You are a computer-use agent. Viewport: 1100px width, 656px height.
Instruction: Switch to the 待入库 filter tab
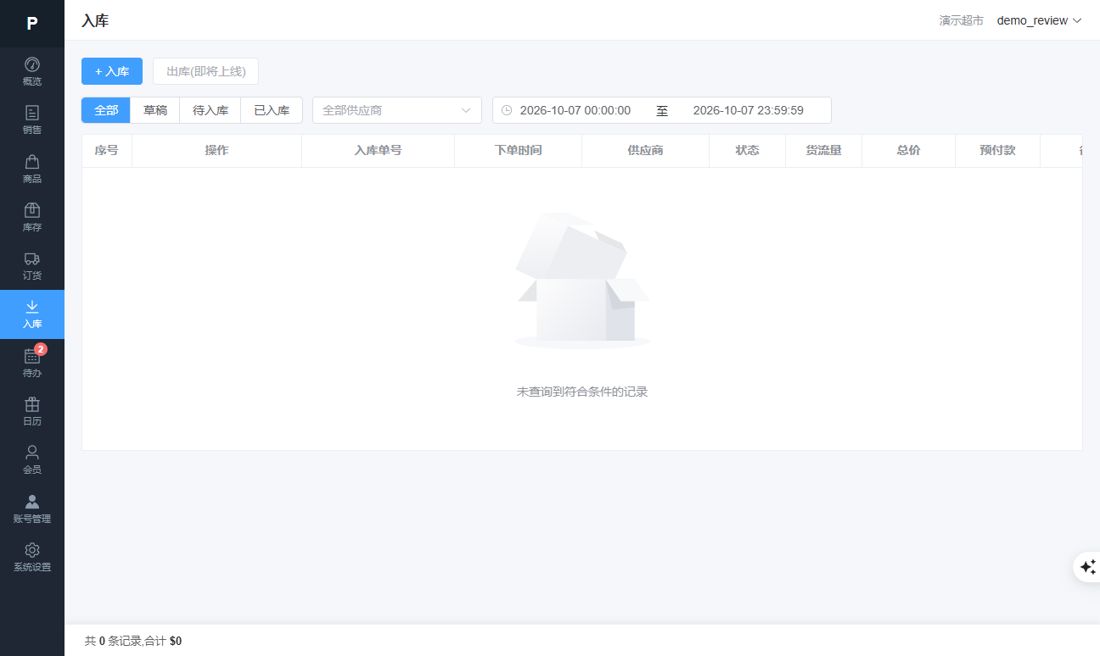(x=210, y=110)
